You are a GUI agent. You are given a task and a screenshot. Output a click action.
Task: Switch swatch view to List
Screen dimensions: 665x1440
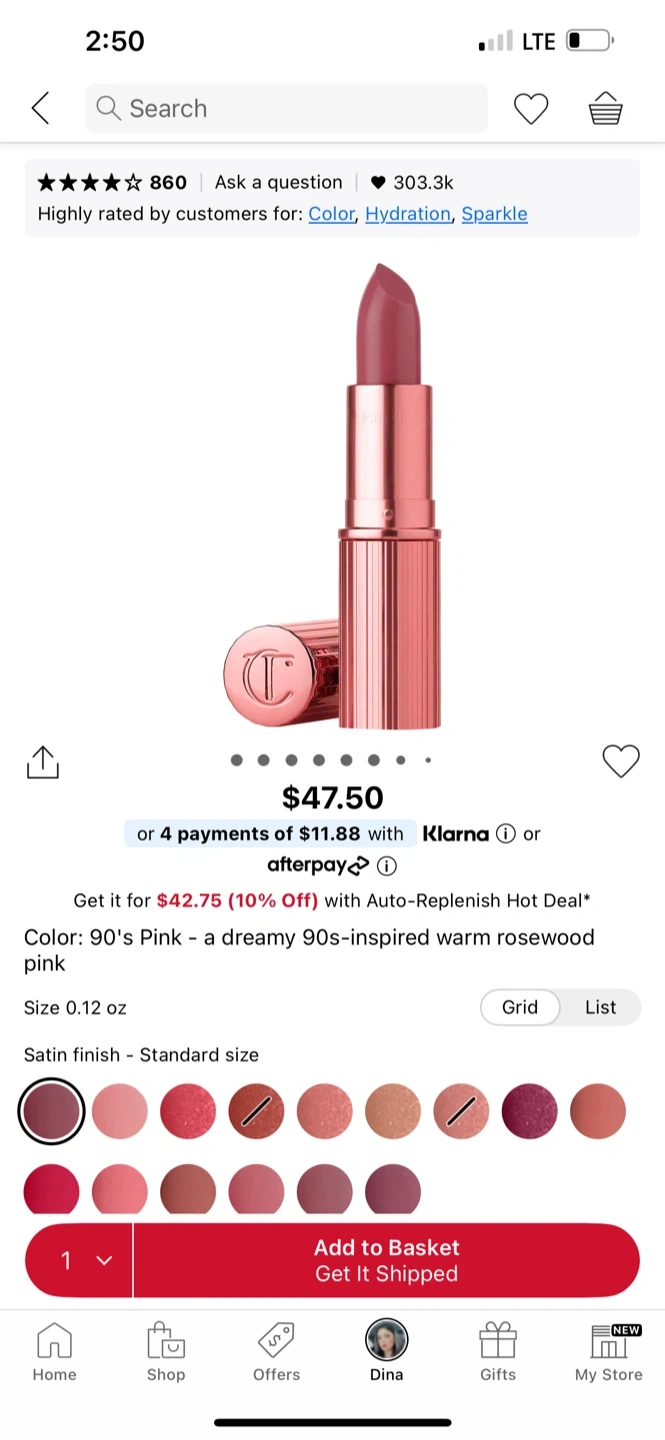pyautogui.click(x=600, y=1007)
